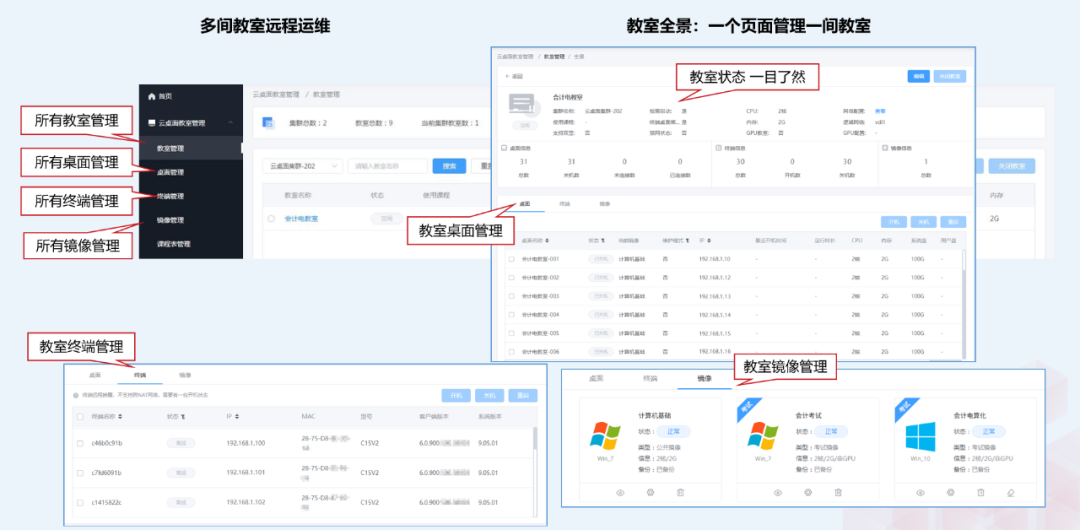Viewport: 1080px width, 530px height.
Task: Tick checkbox for desktop 会计电教室-001
Action: (511, 259)
